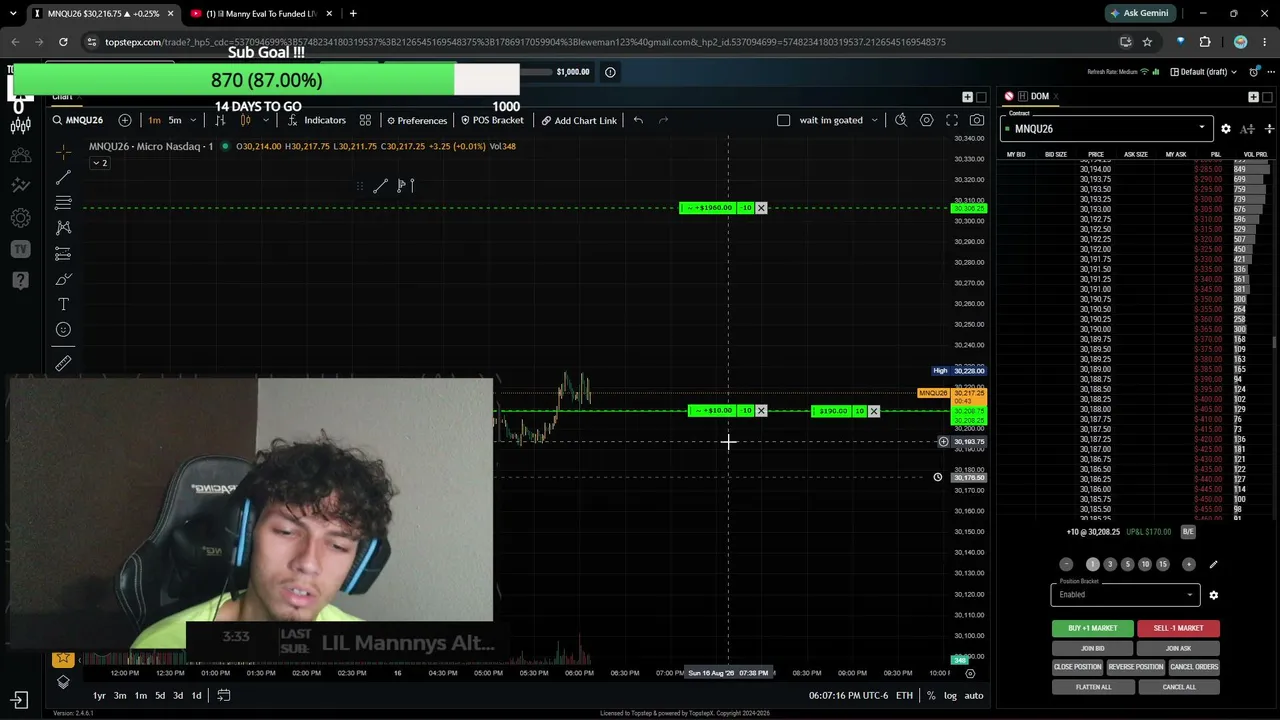Open the DOM Contract MNQU26 dropdown
The height and width of the screenshot is (720, 1280).
1109,128
